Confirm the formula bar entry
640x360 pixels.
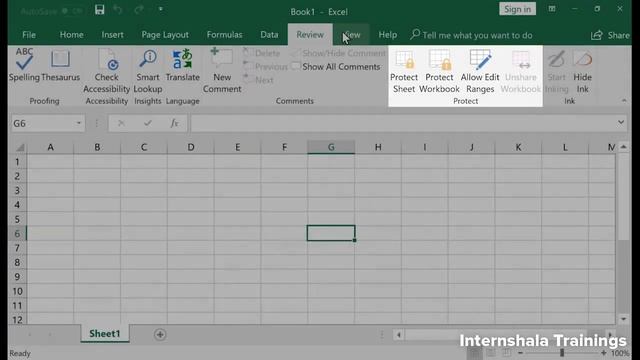tap(148, 123)
